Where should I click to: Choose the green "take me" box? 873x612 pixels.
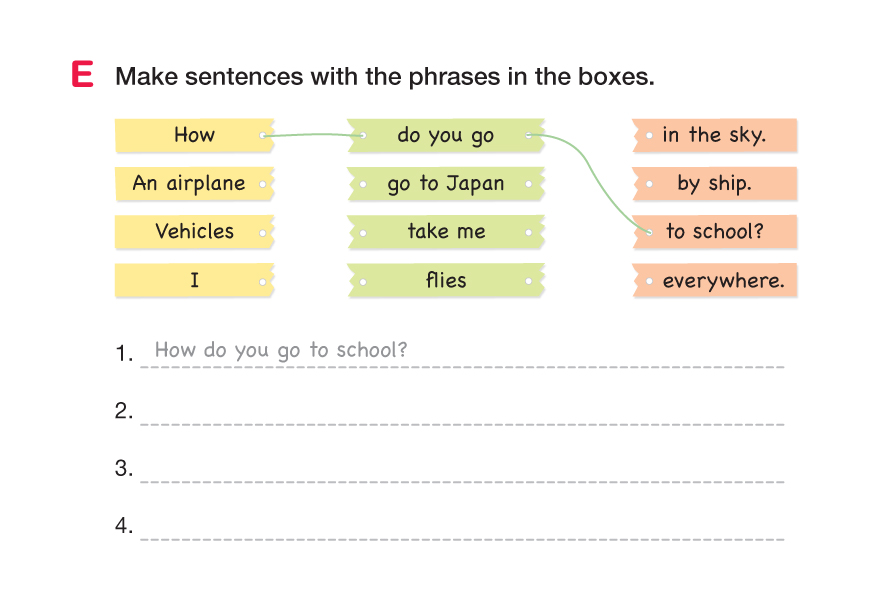tap(446, 231)
